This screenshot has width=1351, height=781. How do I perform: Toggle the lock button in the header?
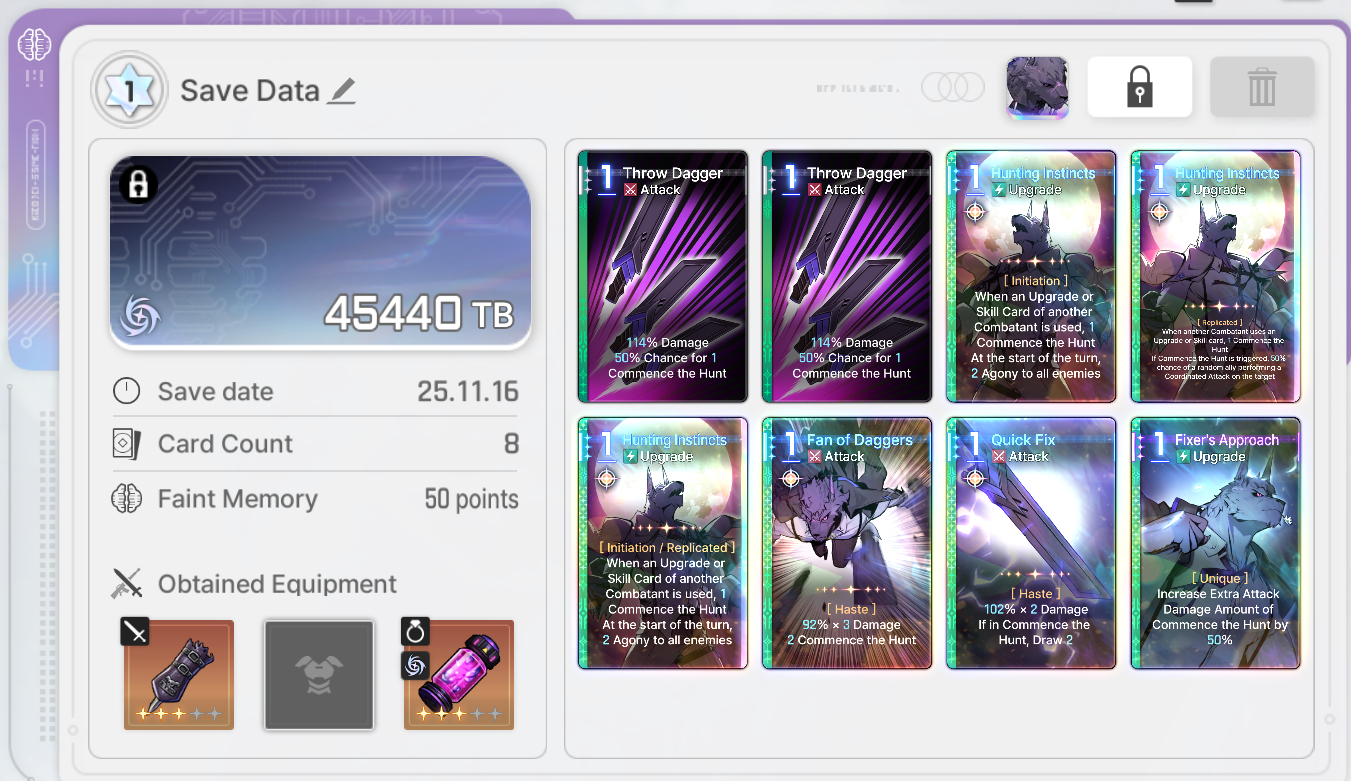pos(1139,87)
